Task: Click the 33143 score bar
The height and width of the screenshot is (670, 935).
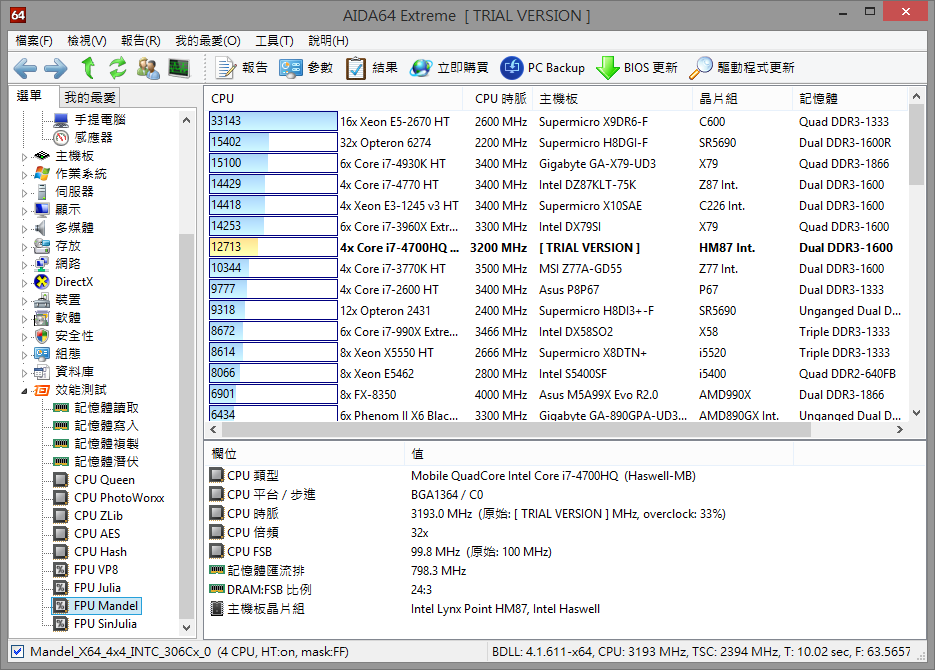Action: [273, 121]
